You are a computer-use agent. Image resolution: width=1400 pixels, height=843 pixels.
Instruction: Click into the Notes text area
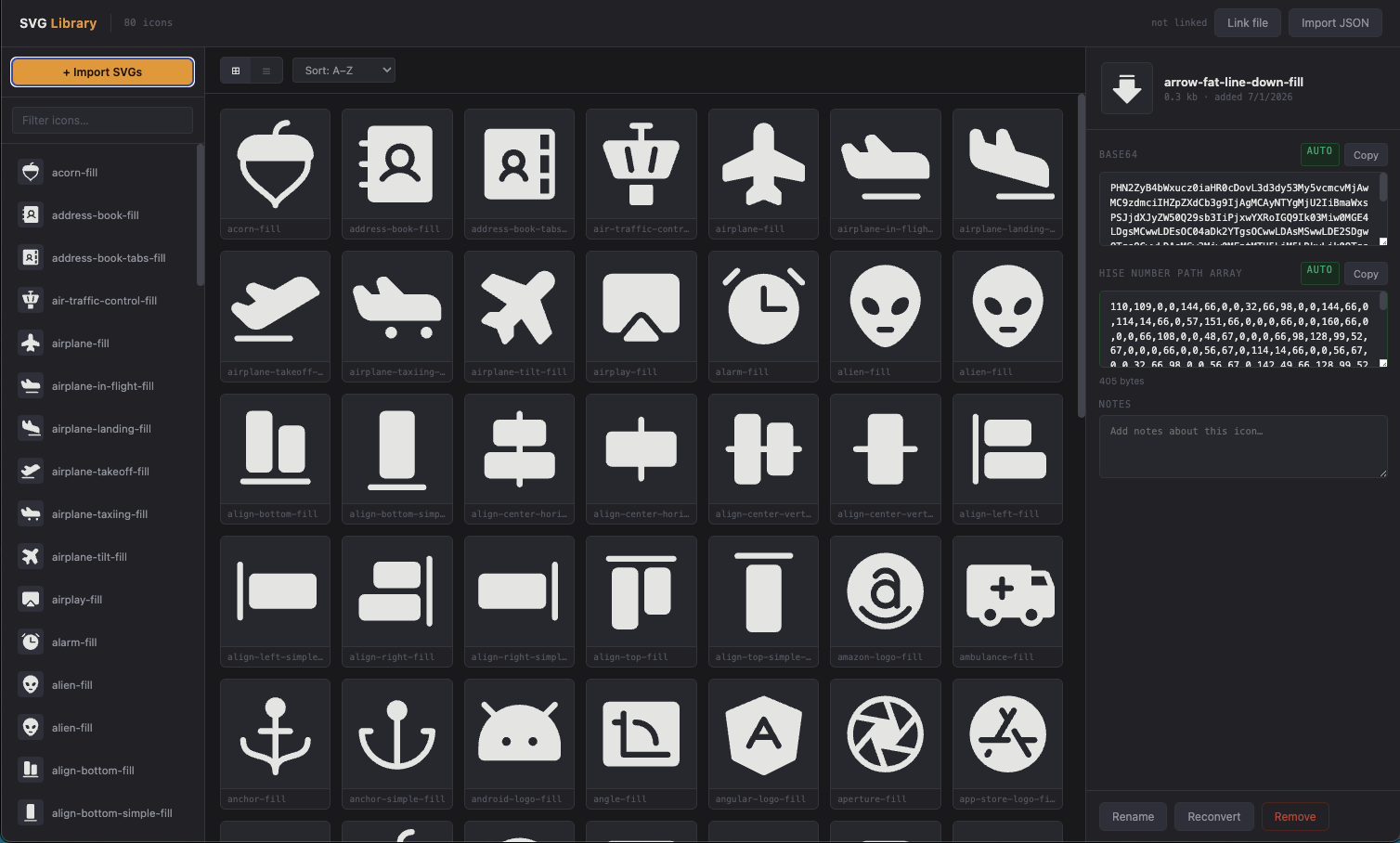tap(1243, 447)
